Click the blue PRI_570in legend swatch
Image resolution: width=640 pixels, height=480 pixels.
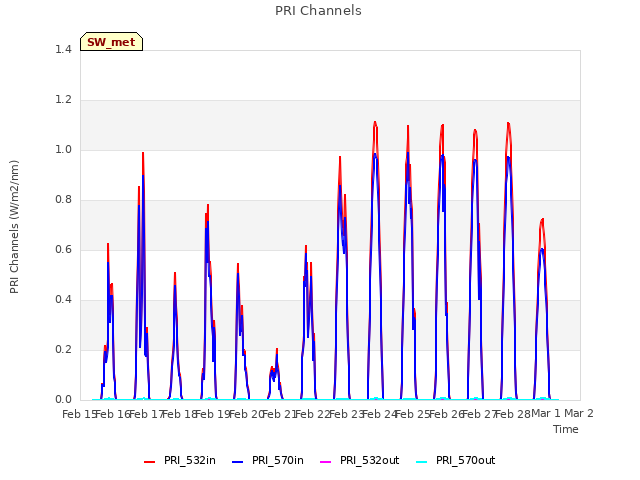click(x=238, y=462)
